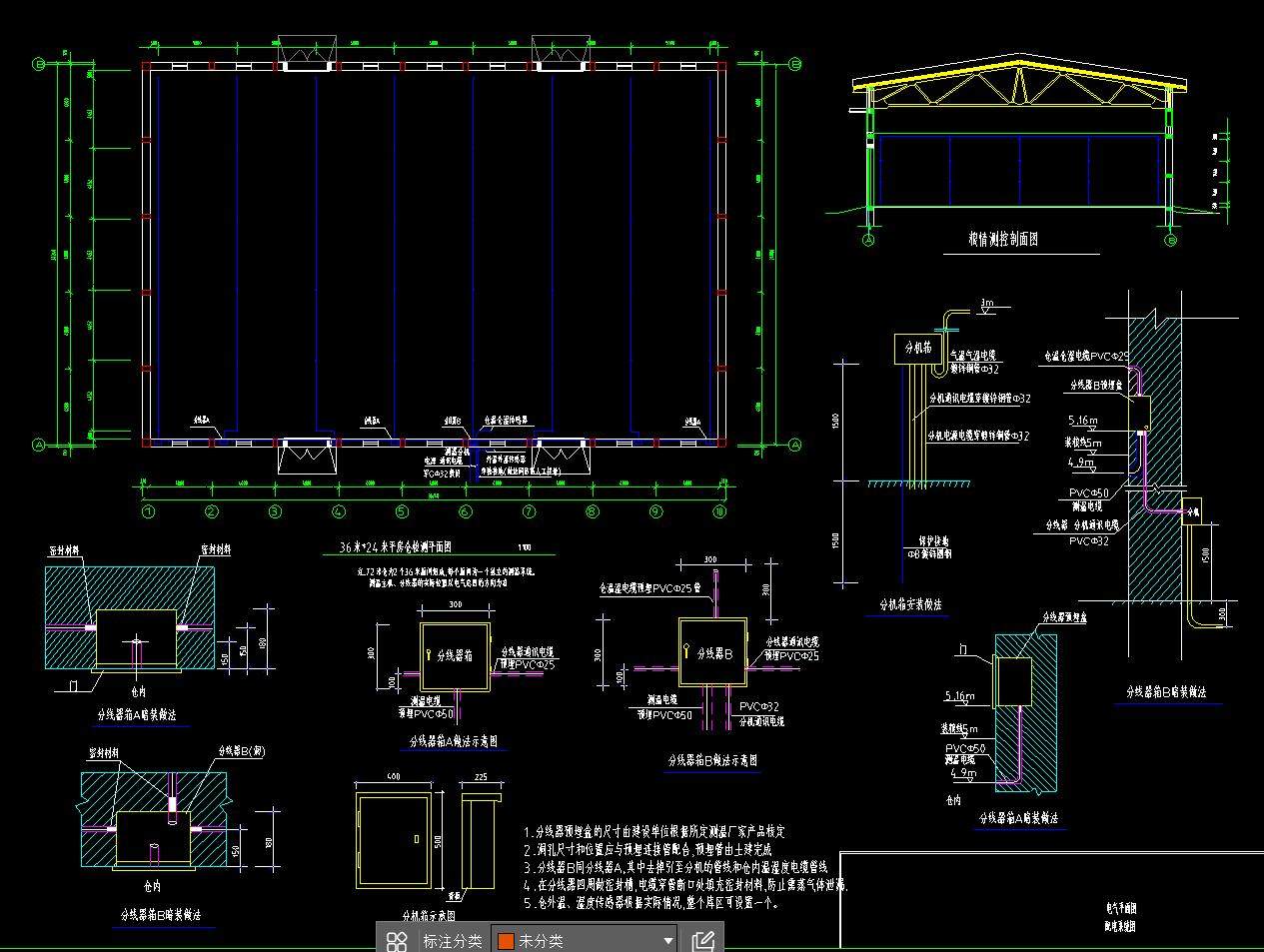Click the 标注分类 label in bottom toolbar
Viewport: 1264px width, 952px height.
click(452, 941)
